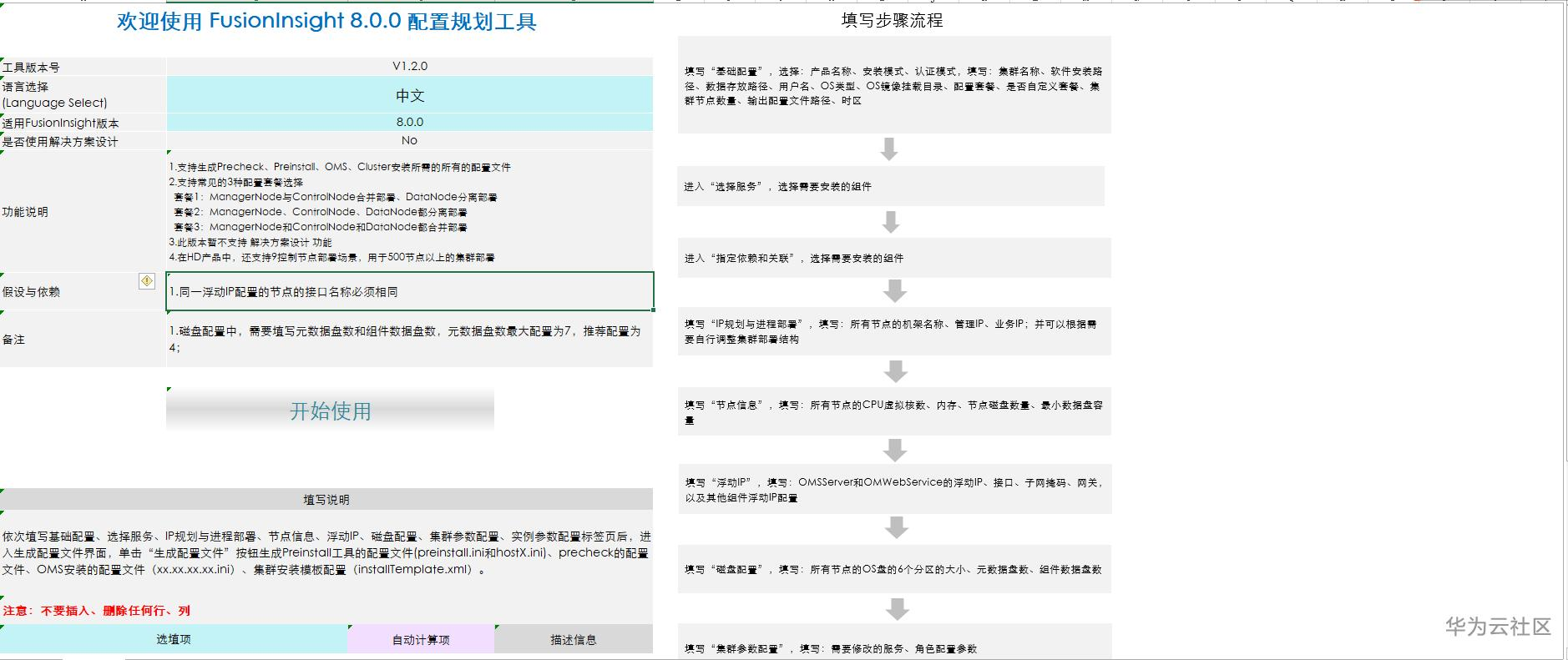Select the 填写说明 header cell
1568x660 pixels.
pos(326,499)
